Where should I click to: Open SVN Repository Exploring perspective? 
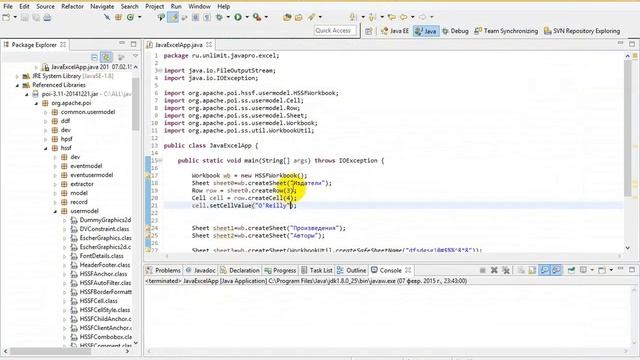coord(582,31)
